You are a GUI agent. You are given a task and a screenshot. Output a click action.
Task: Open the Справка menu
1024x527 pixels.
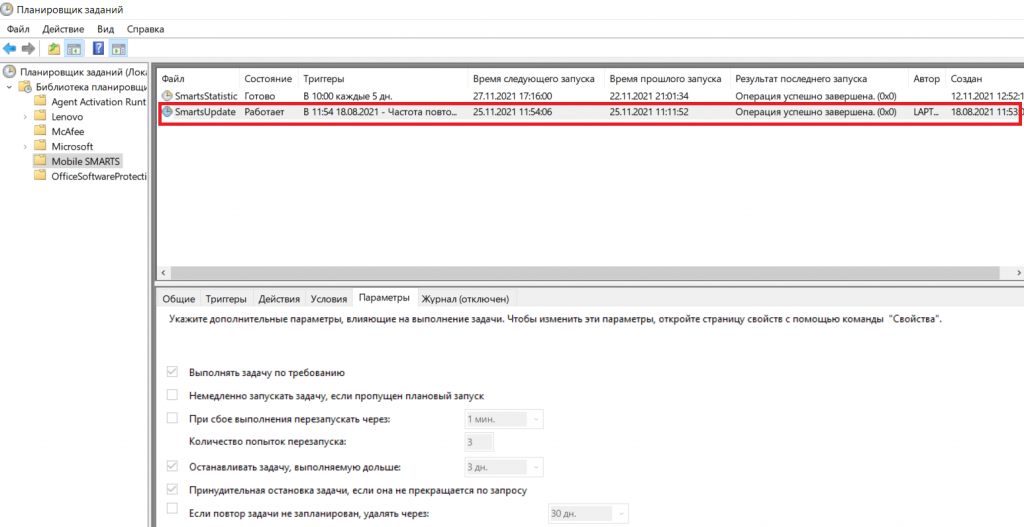tap(145, 29)
